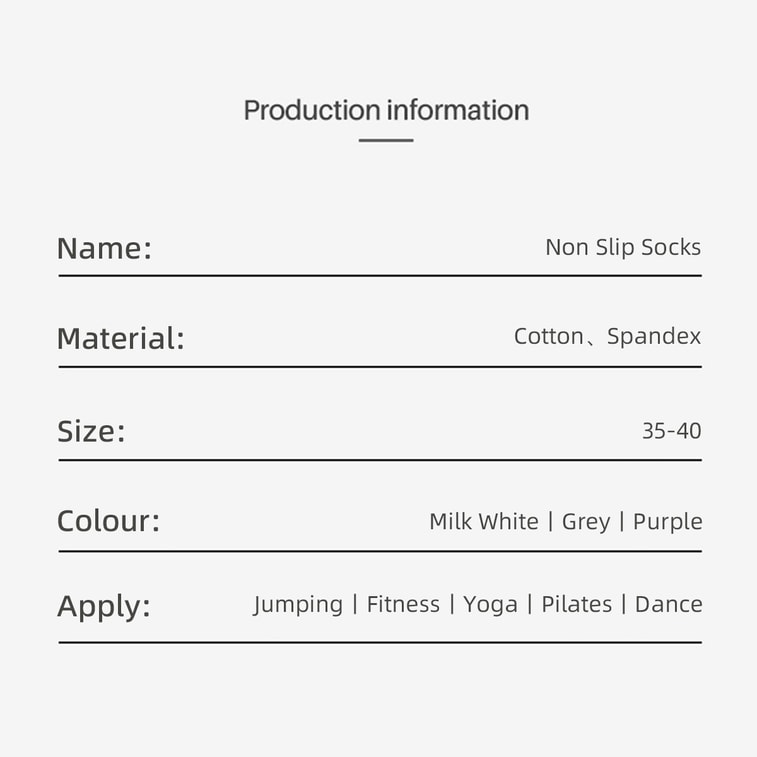Select the Colour: label
The height and width of the screenshot is (757, 757).
[108, 521]
